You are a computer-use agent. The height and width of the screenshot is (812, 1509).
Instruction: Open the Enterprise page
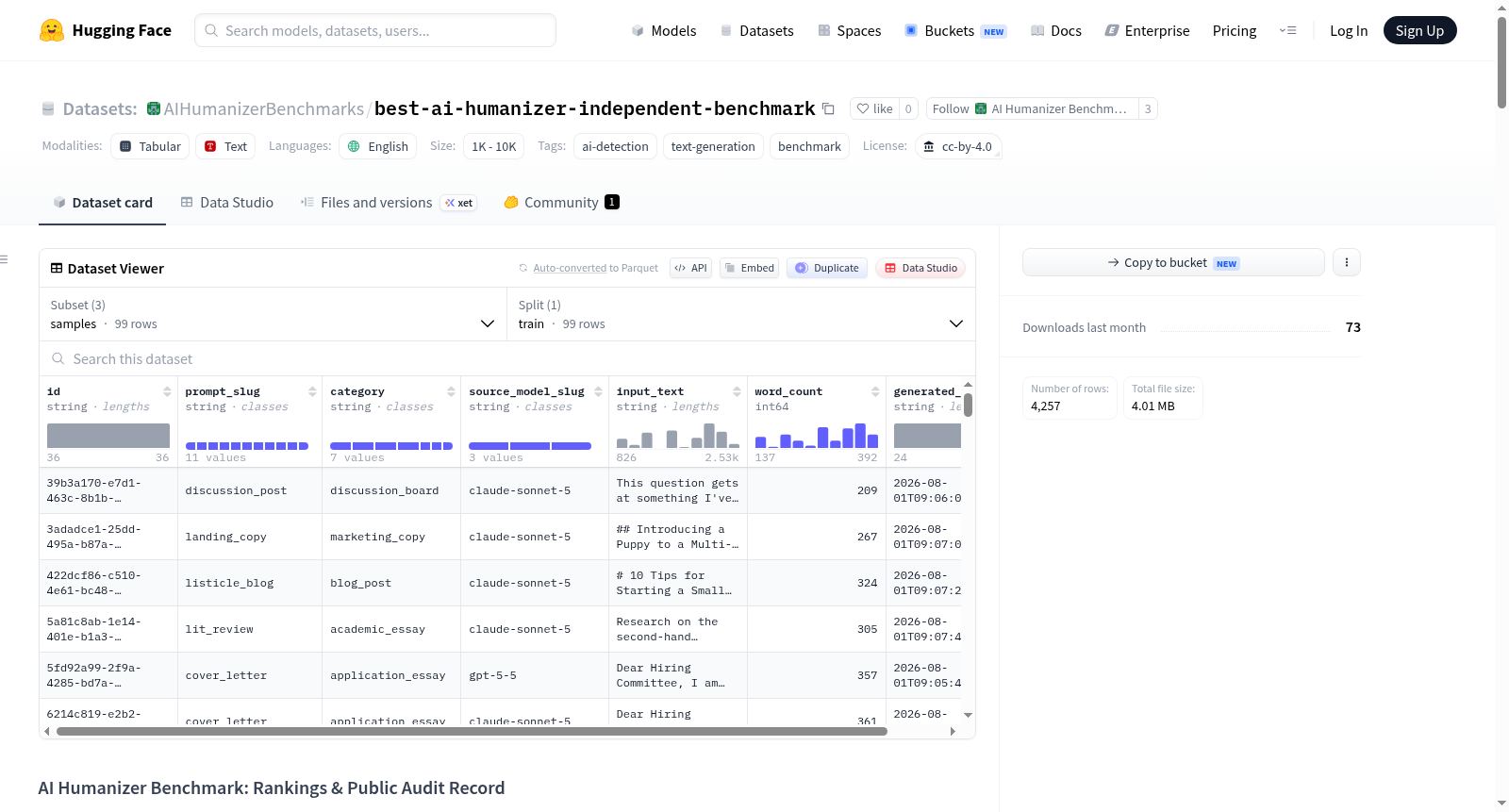pyautogui.click(x=1148, y=30)
